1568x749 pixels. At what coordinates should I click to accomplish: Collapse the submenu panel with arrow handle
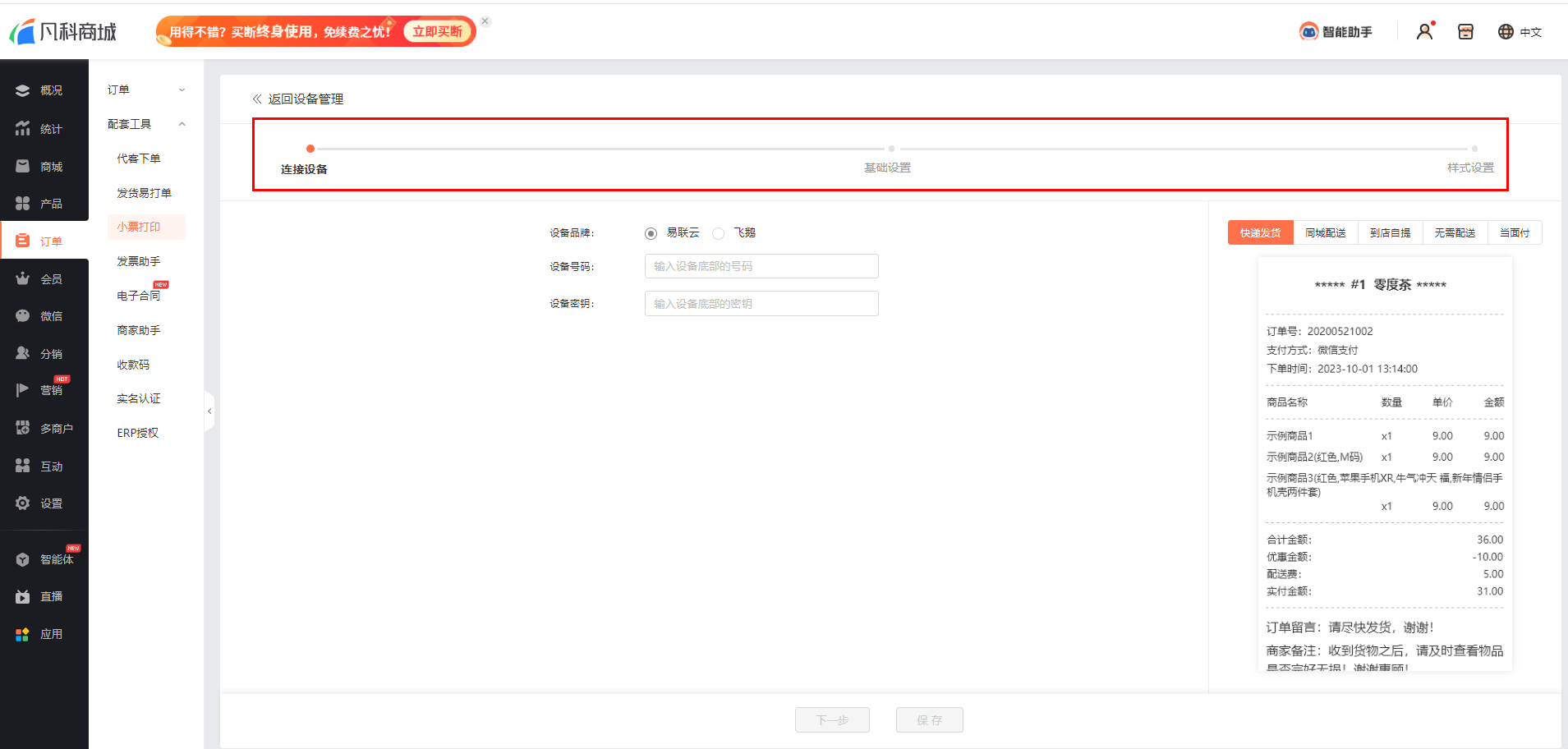[x=209, y=411]
